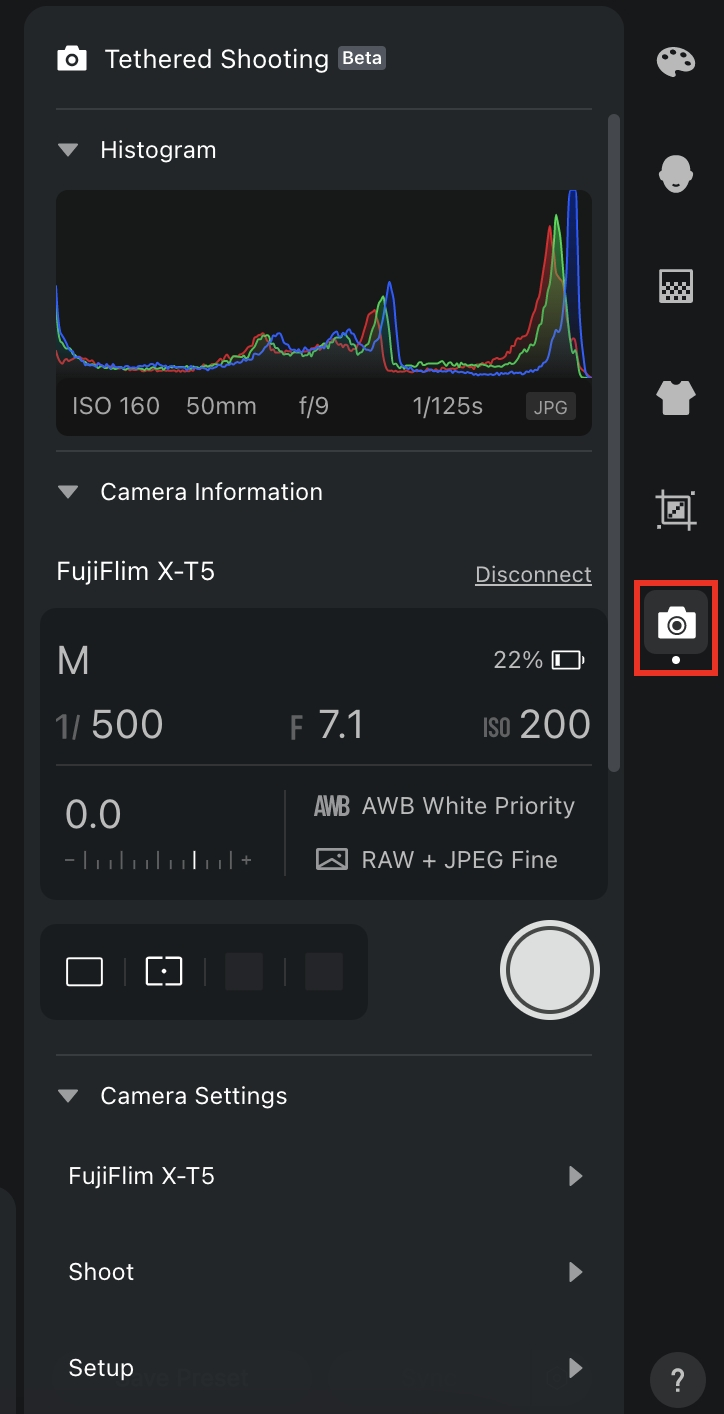Collapse the Camera Information section
The image size is (724, 1414).
pyautogui.click(x=68, y=492)
